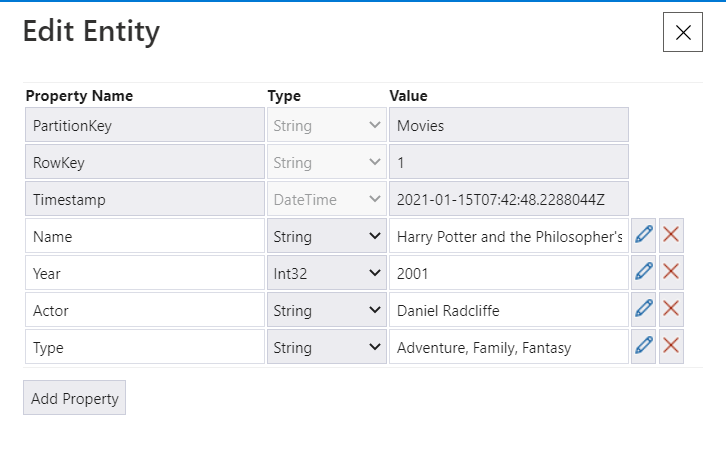Delete the Name property with red X
Image resolution: width=726 pixels, height=462 pixels.
(x=672, y=236)
